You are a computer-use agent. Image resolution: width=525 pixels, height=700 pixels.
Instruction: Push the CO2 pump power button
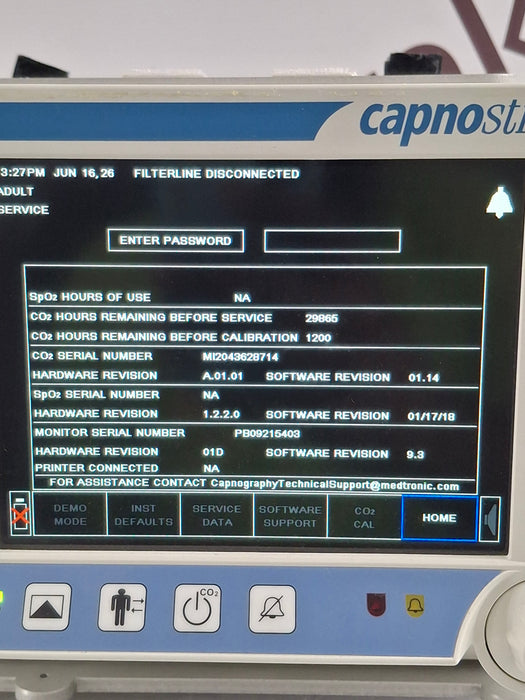197,608
